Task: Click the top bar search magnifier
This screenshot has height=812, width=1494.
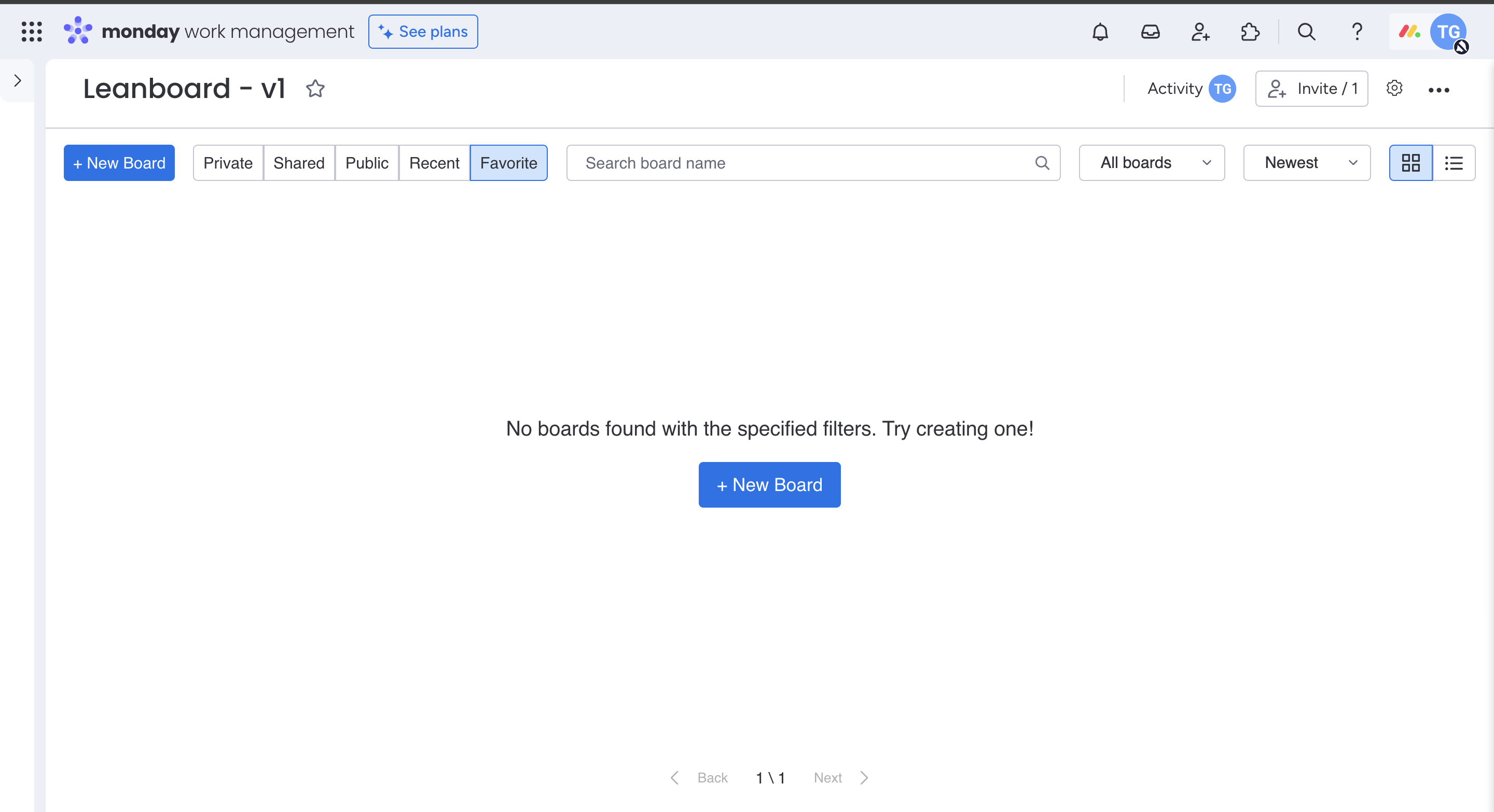Action: click(1306, 32)
